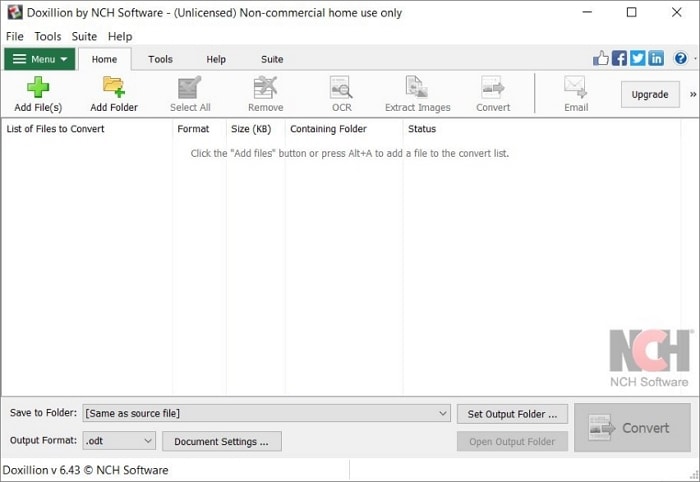Click the blue help question mark icon
The image size is (700, 482).
click(x=681, y=58)
